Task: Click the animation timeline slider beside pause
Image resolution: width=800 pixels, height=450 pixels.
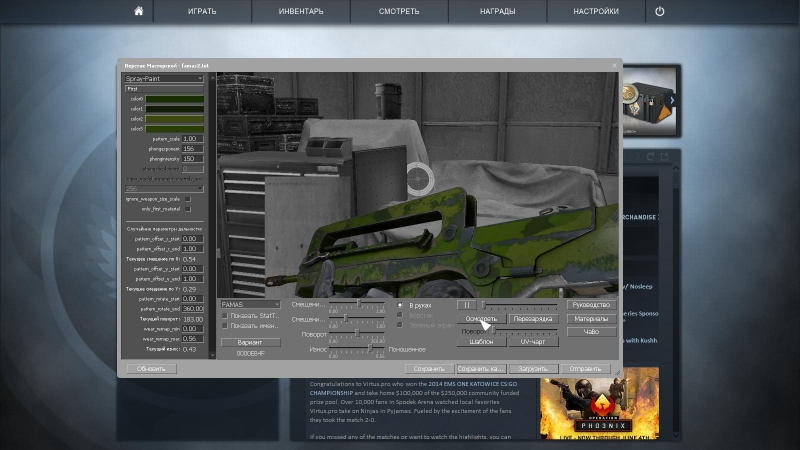Action: pos(519,305)
